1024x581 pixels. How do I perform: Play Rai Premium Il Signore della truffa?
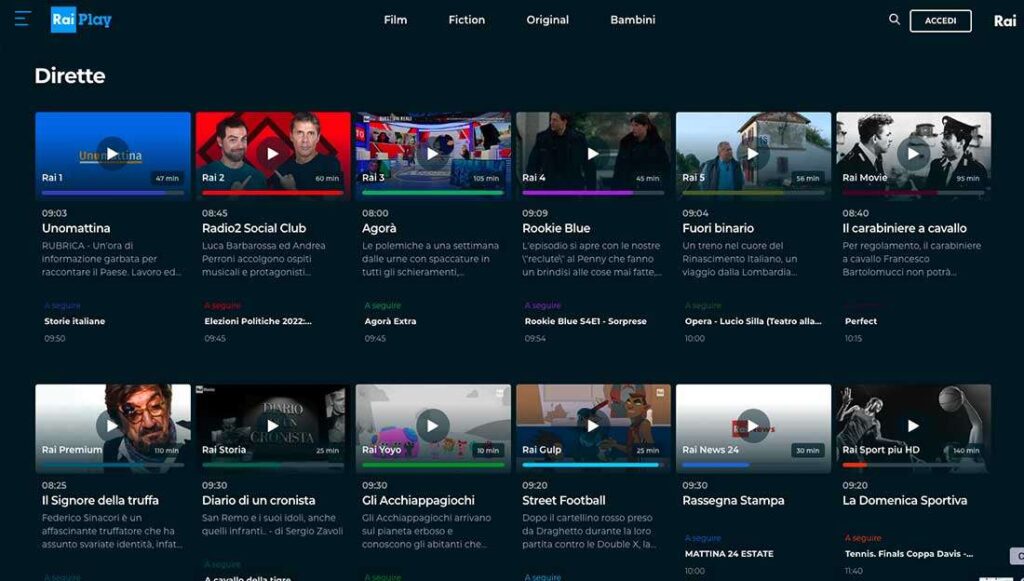(112, 426)
